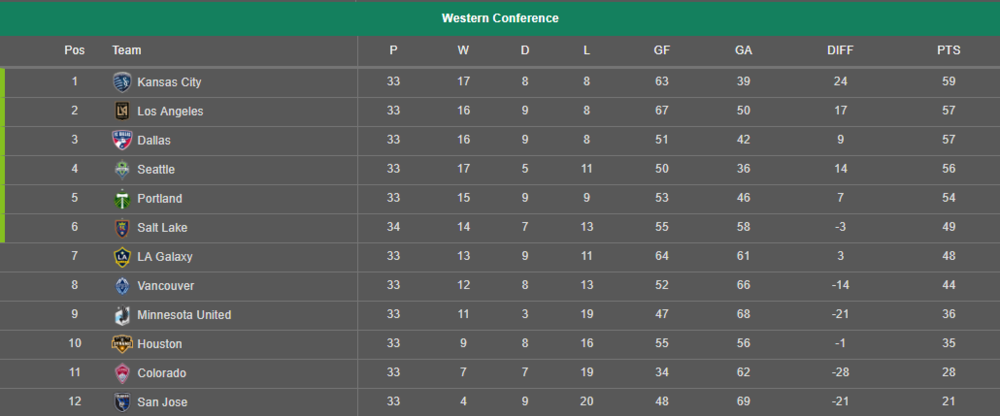This screenshot has width=1000, height=416.
Task: Click the LA Galaxy team name
Action: click(165, 257)
